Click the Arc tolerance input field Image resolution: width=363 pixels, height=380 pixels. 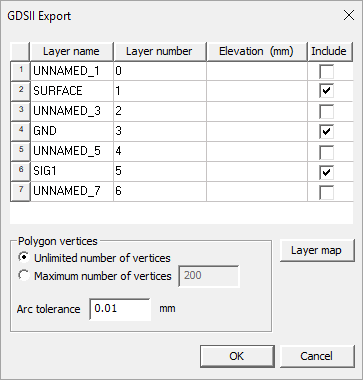(x=120, y=309)
